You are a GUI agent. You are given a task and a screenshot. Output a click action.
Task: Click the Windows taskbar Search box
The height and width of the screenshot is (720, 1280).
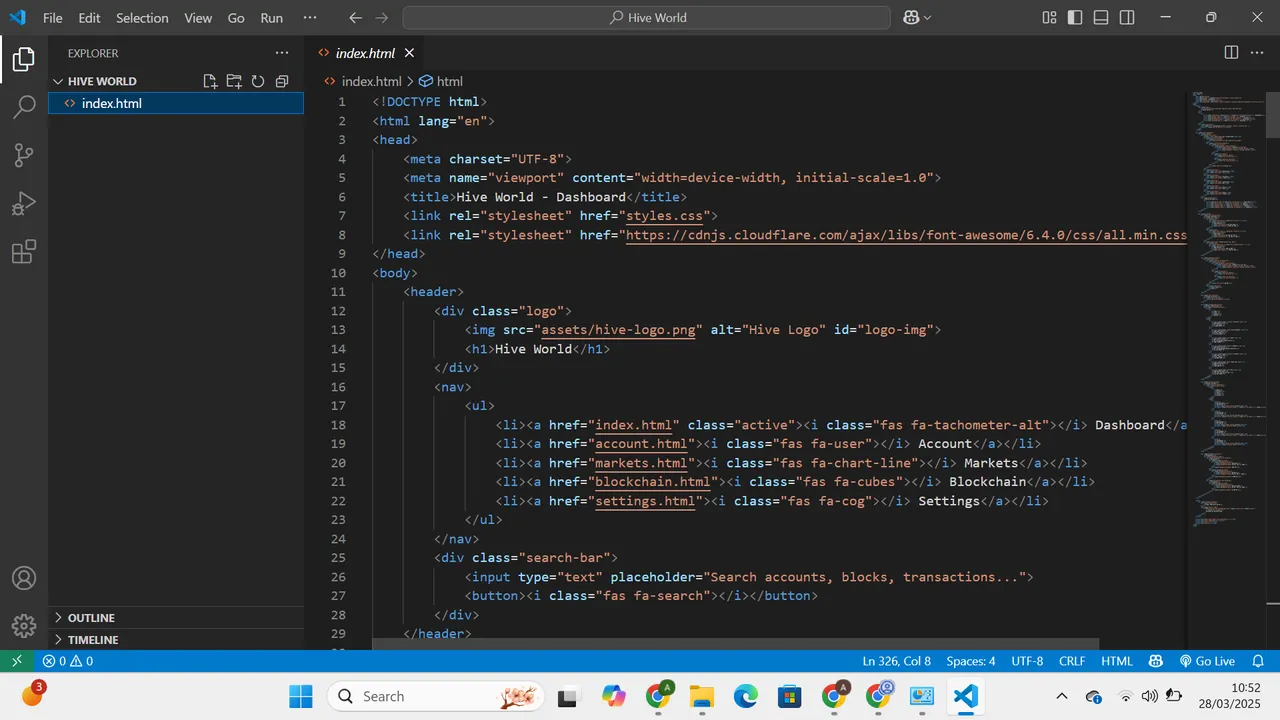tap(435, 696)
